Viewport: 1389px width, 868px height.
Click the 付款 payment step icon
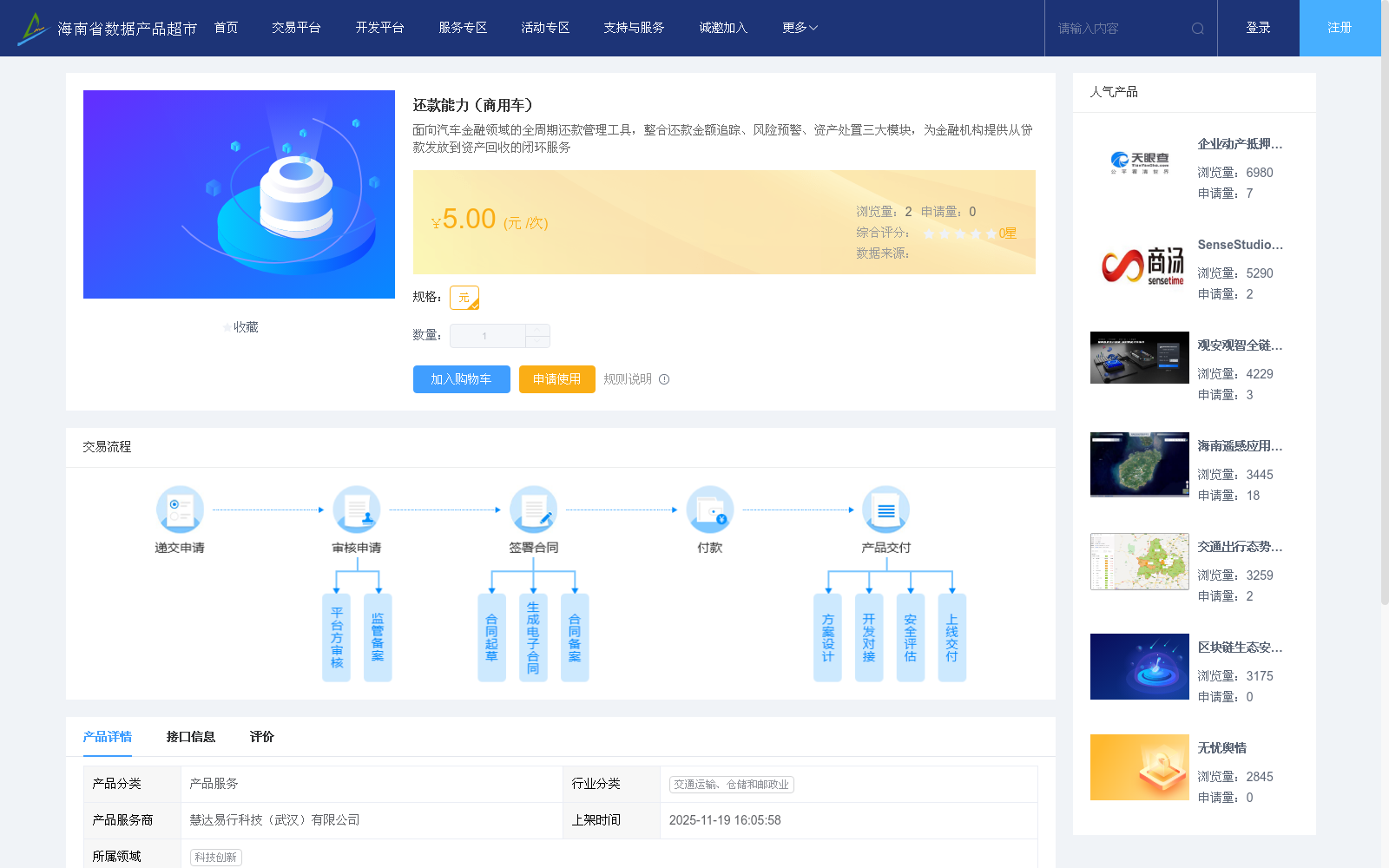710,510
